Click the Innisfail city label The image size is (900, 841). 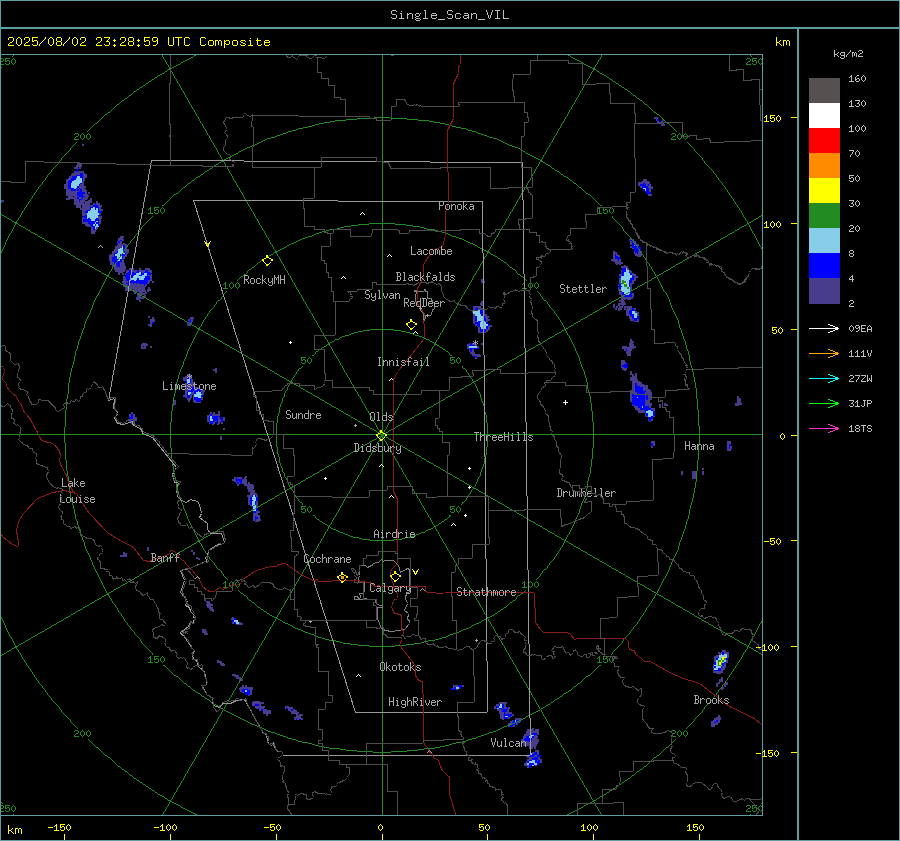[403, 362]
